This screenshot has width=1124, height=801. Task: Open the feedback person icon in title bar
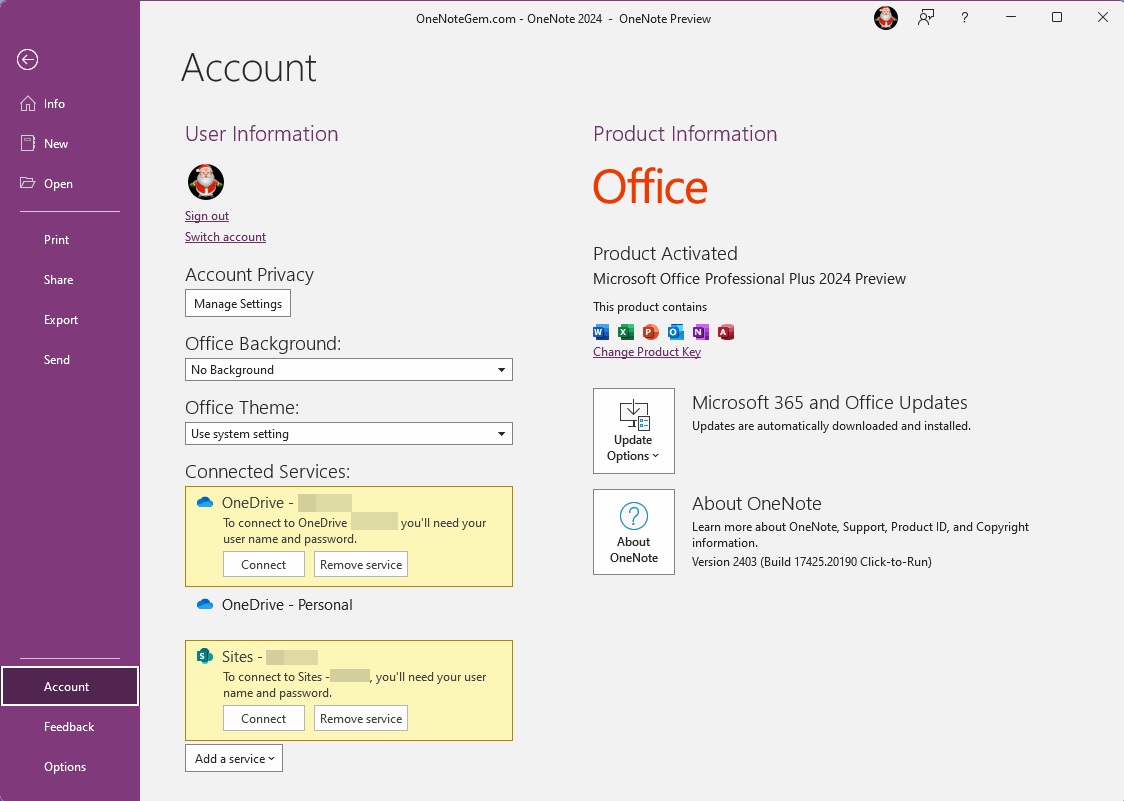tap(926, 18)
